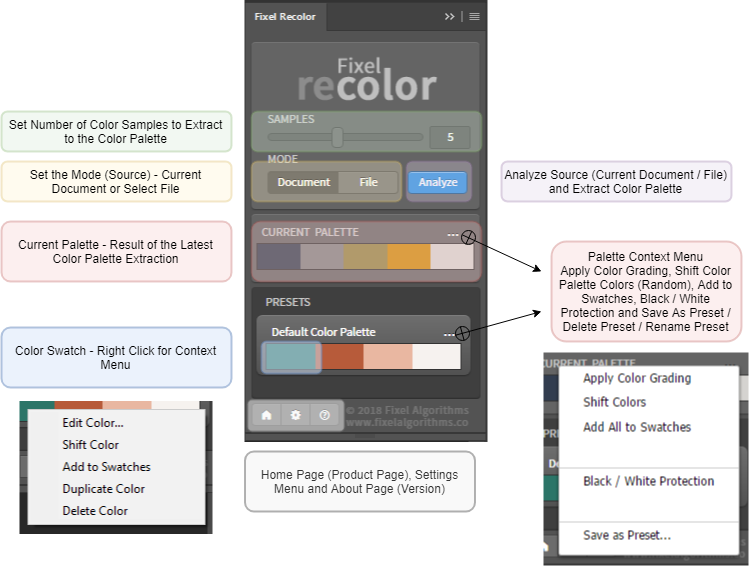Select File mode

[368, 182]
